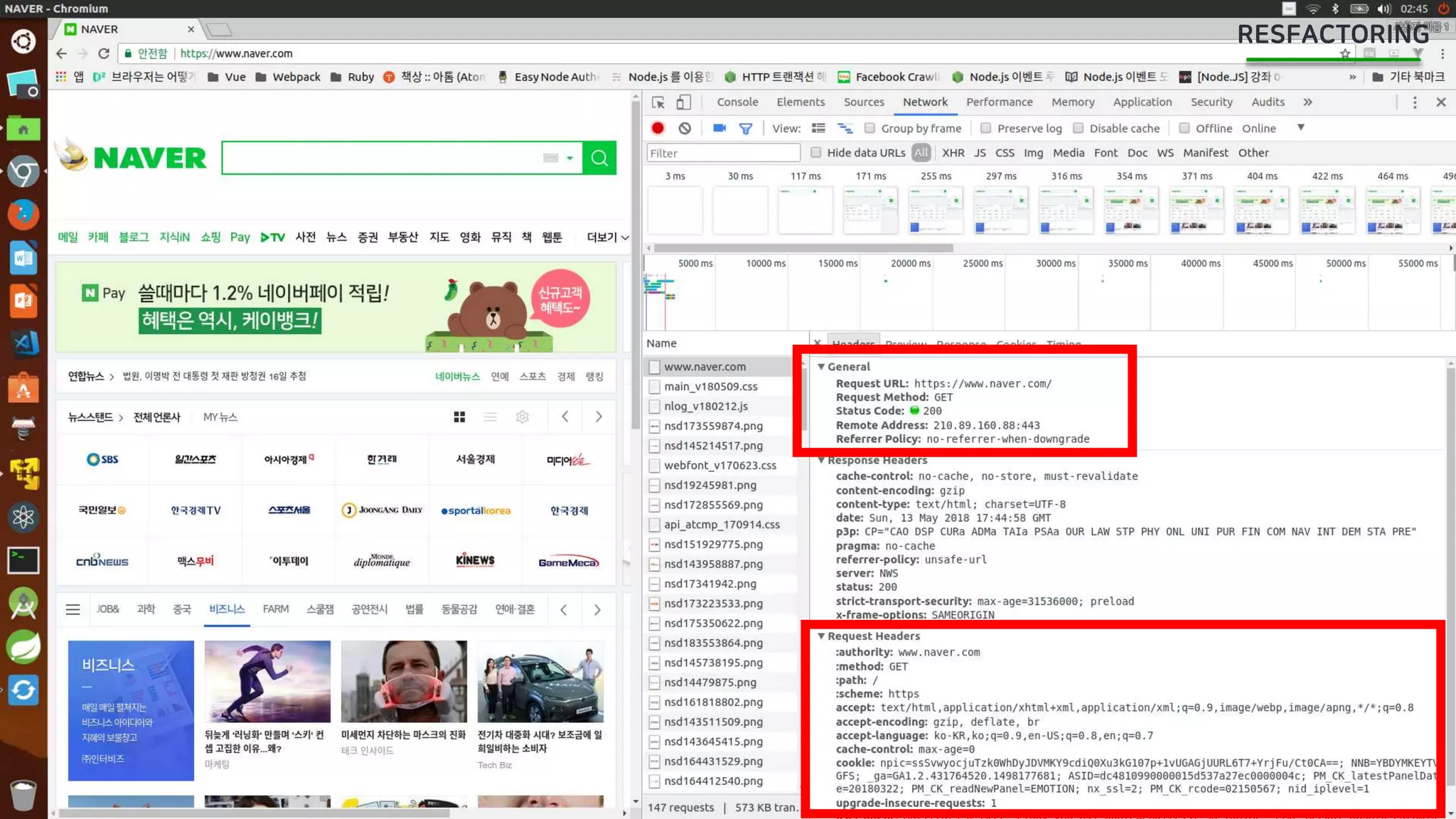Activate the inspect element picker icon
The height and width of the screenshot is (819, 1456).
click(x=658, y=102)
